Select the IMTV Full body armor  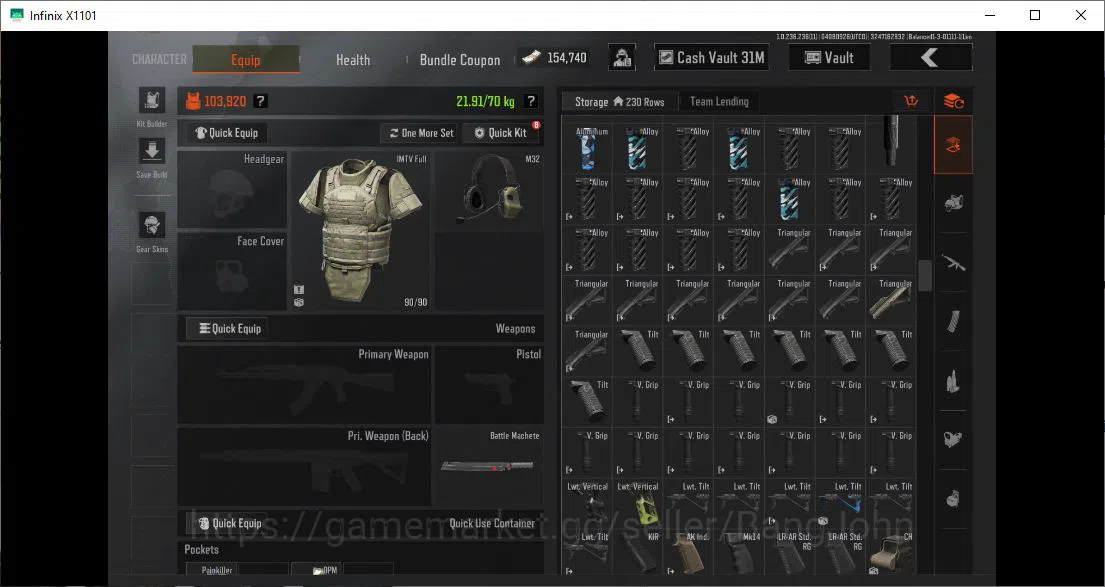tap(360, 230)
